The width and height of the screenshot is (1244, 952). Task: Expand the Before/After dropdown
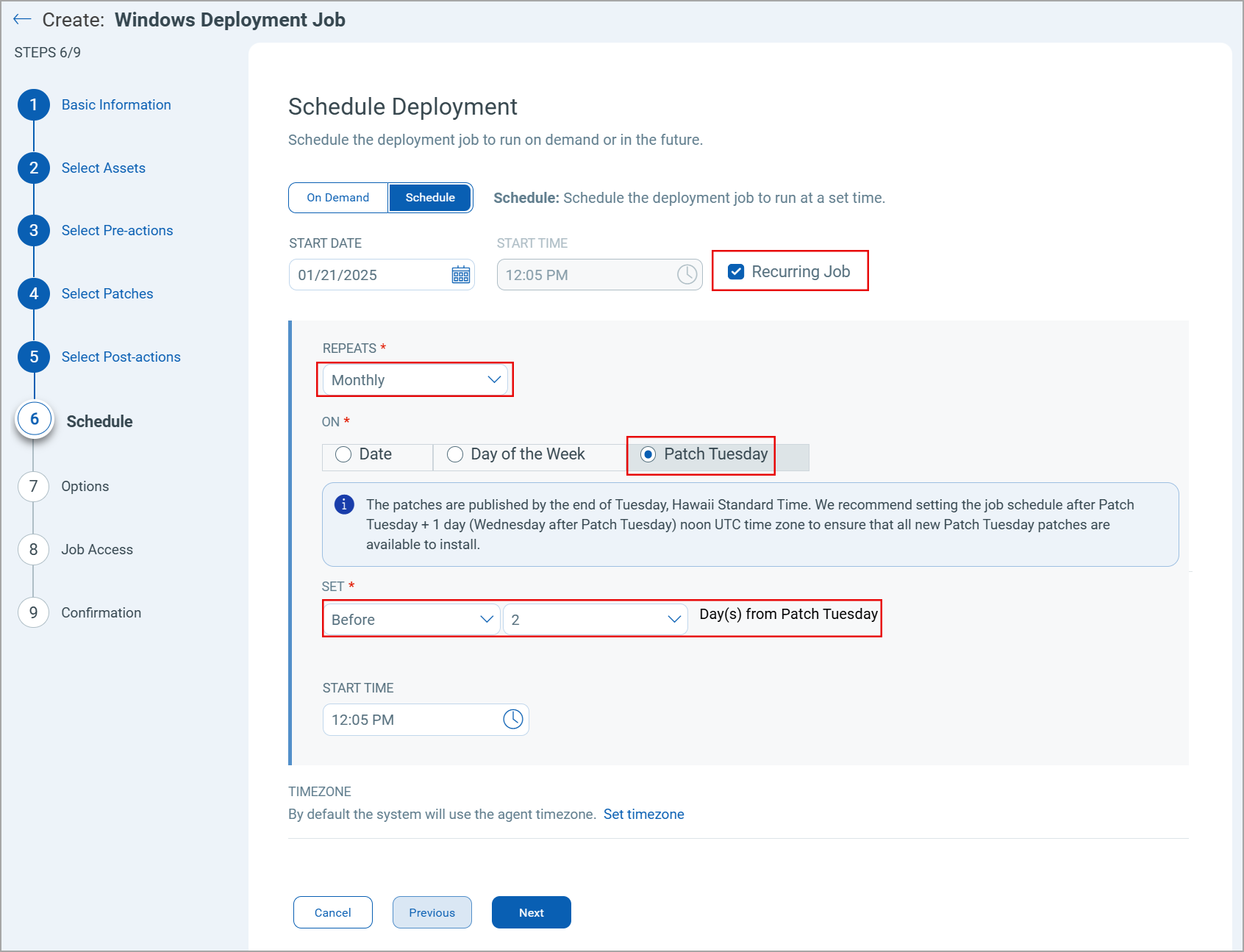coord(411,620)
